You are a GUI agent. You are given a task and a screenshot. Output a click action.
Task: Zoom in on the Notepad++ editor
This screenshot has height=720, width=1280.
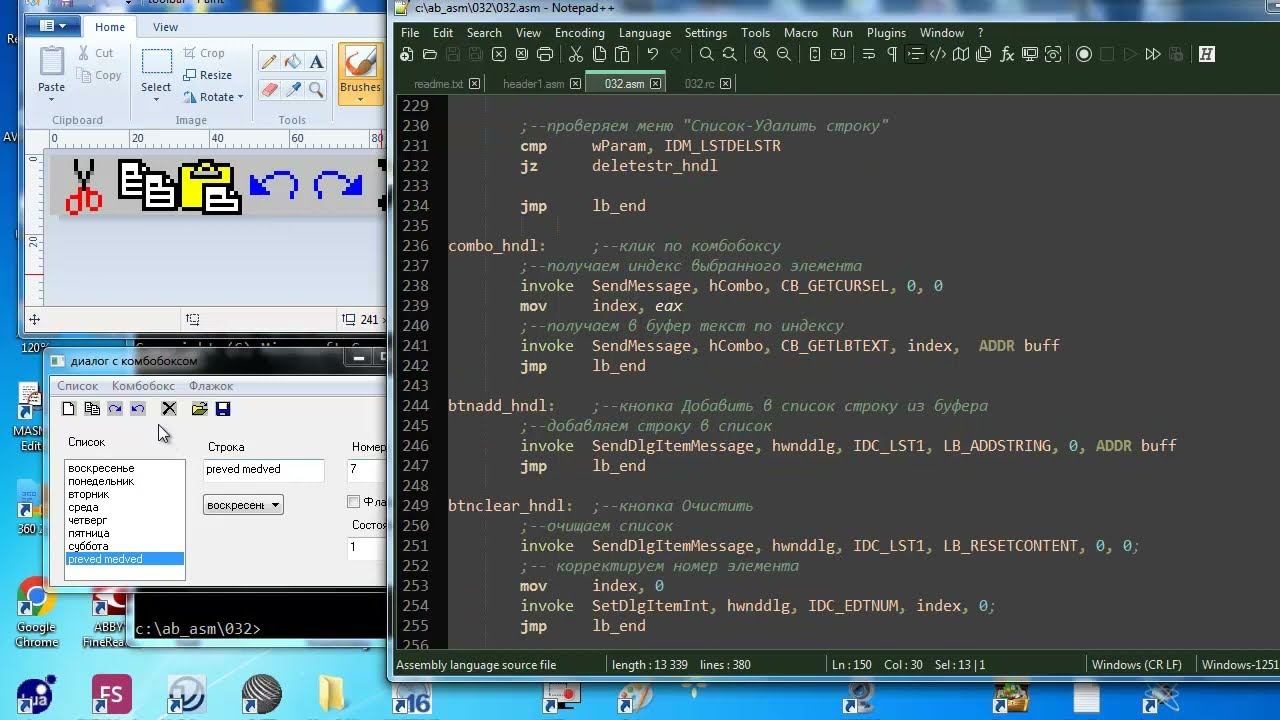coord(761,54)
